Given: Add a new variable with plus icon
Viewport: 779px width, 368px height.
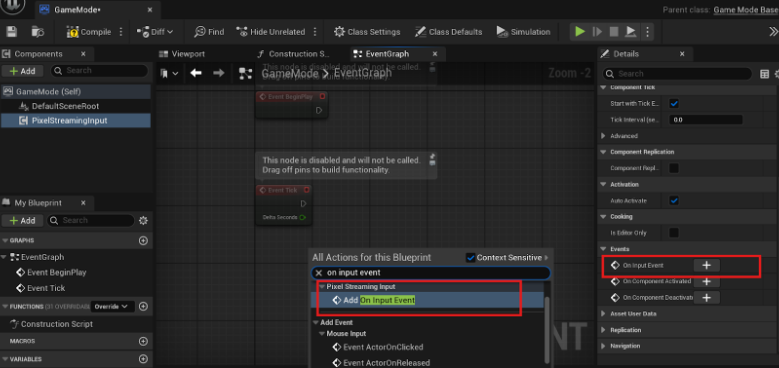Looking at the screenshot, I should coord(144,359).
